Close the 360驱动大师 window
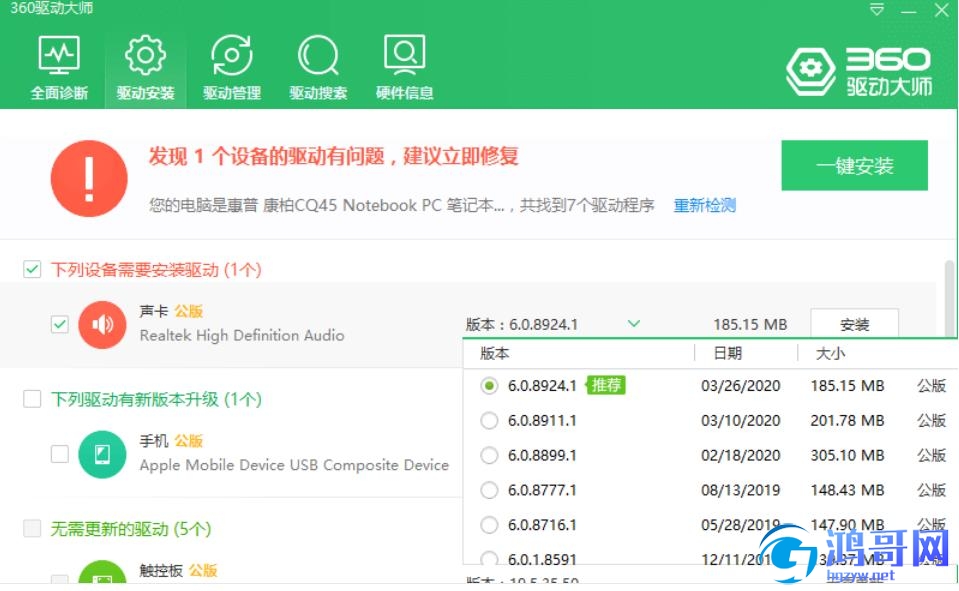Viewport: 959px width, 591px height. coord(942,10)
